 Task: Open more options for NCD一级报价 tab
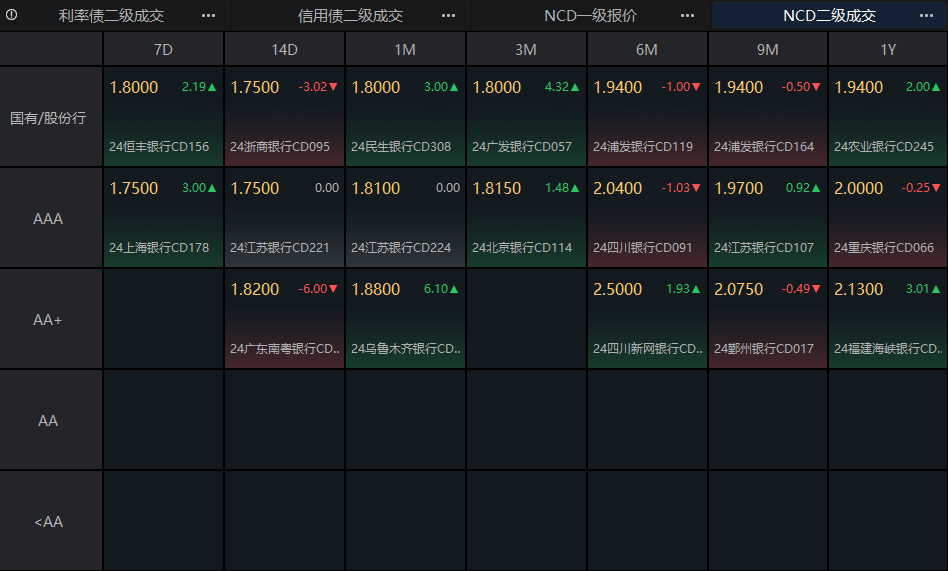687,16
